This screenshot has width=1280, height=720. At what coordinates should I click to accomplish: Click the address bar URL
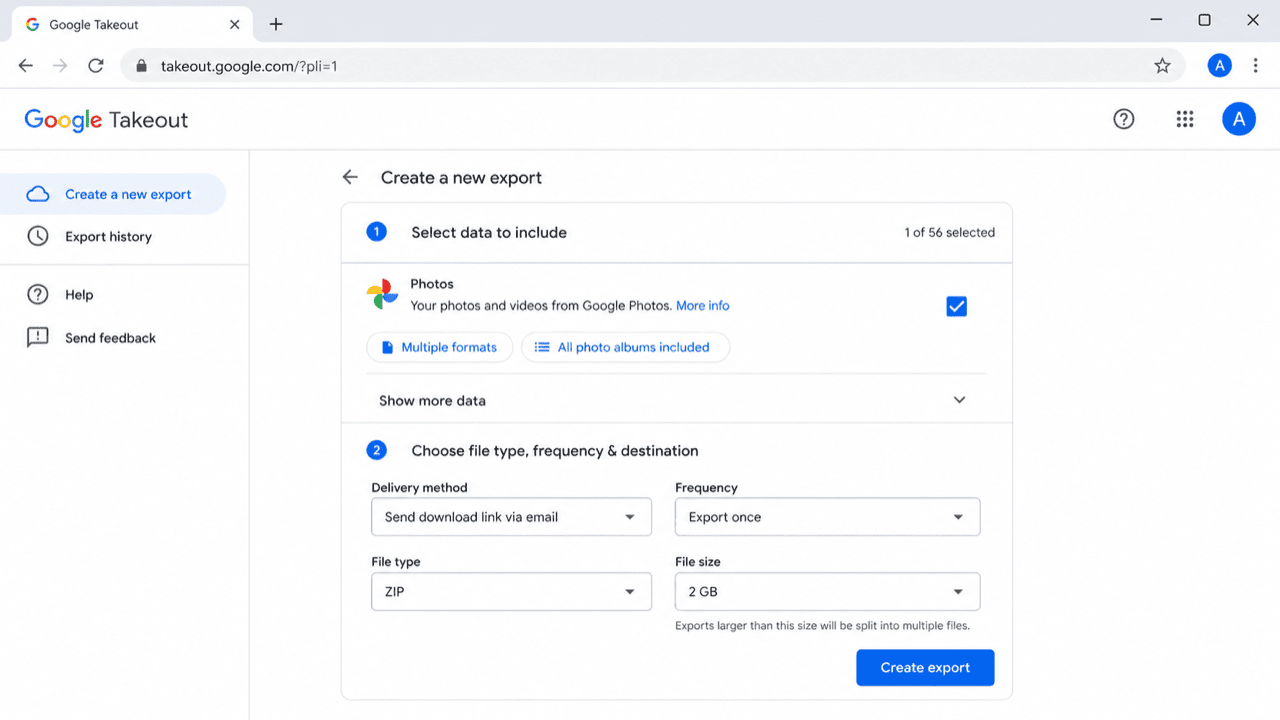[x=249, y=66]
